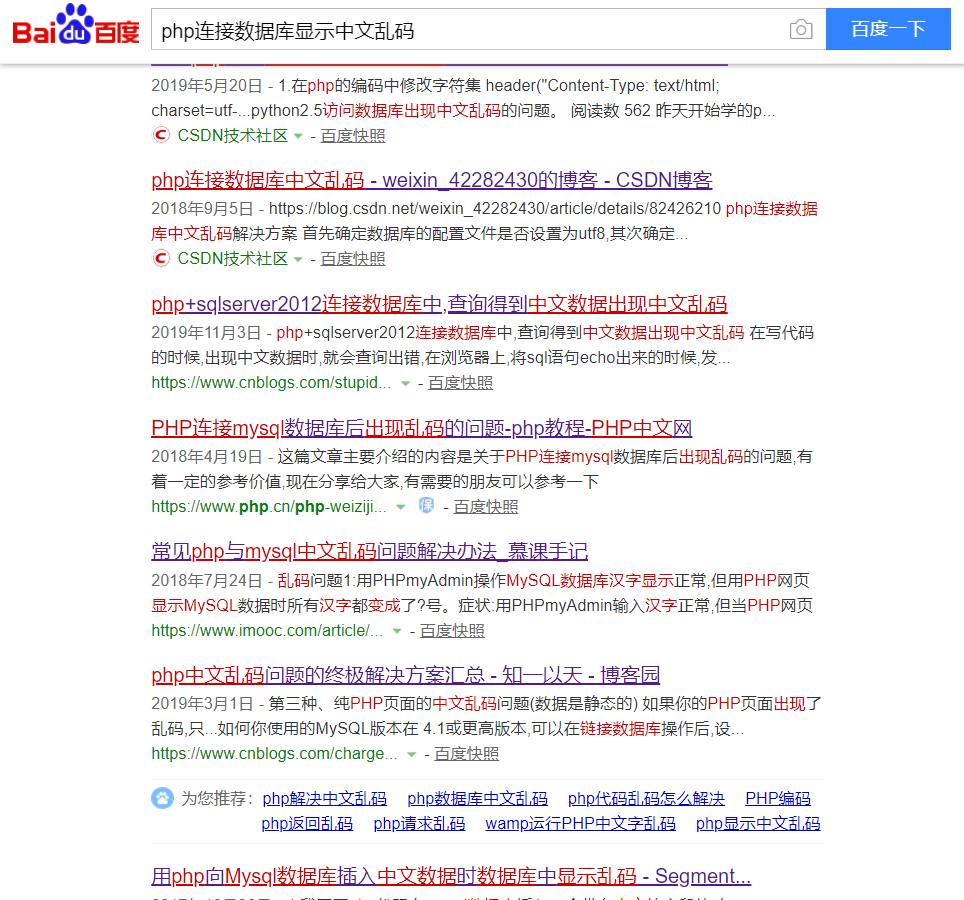Select recommended search php请求乱码
The image size is (964, 900).
click(x=419, y=824)
